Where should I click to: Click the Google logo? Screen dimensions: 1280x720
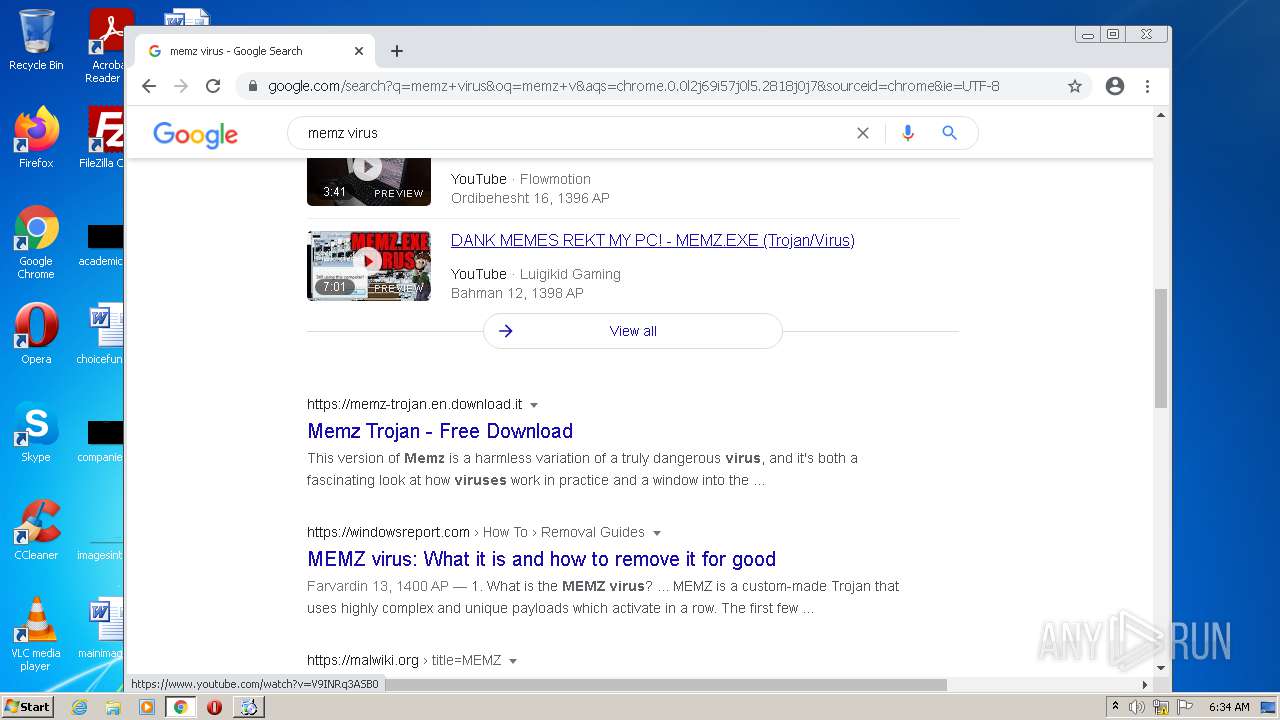click(195, 134)
